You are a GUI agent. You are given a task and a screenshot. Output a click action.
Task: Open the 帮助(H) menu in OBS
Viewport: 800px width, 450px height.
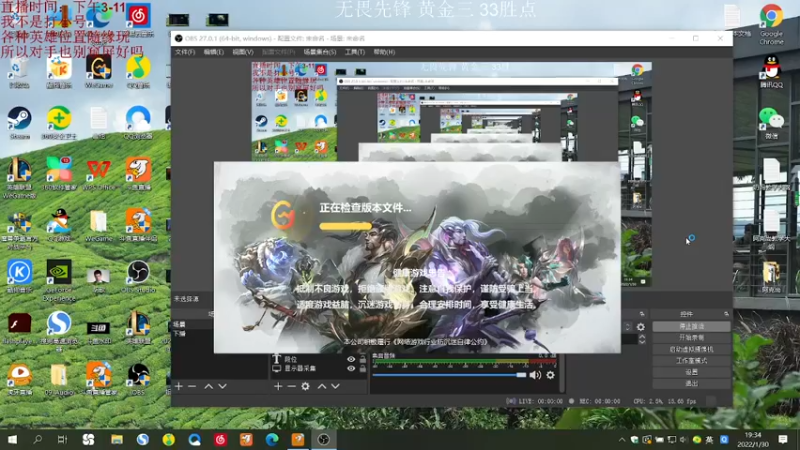click(384, 52)
